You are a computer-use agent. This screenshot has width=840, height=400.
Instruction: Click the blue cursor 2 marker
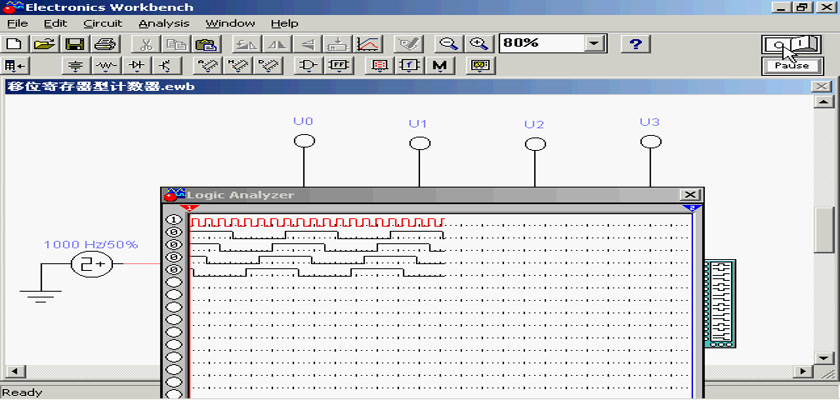(x=690, y=208)
